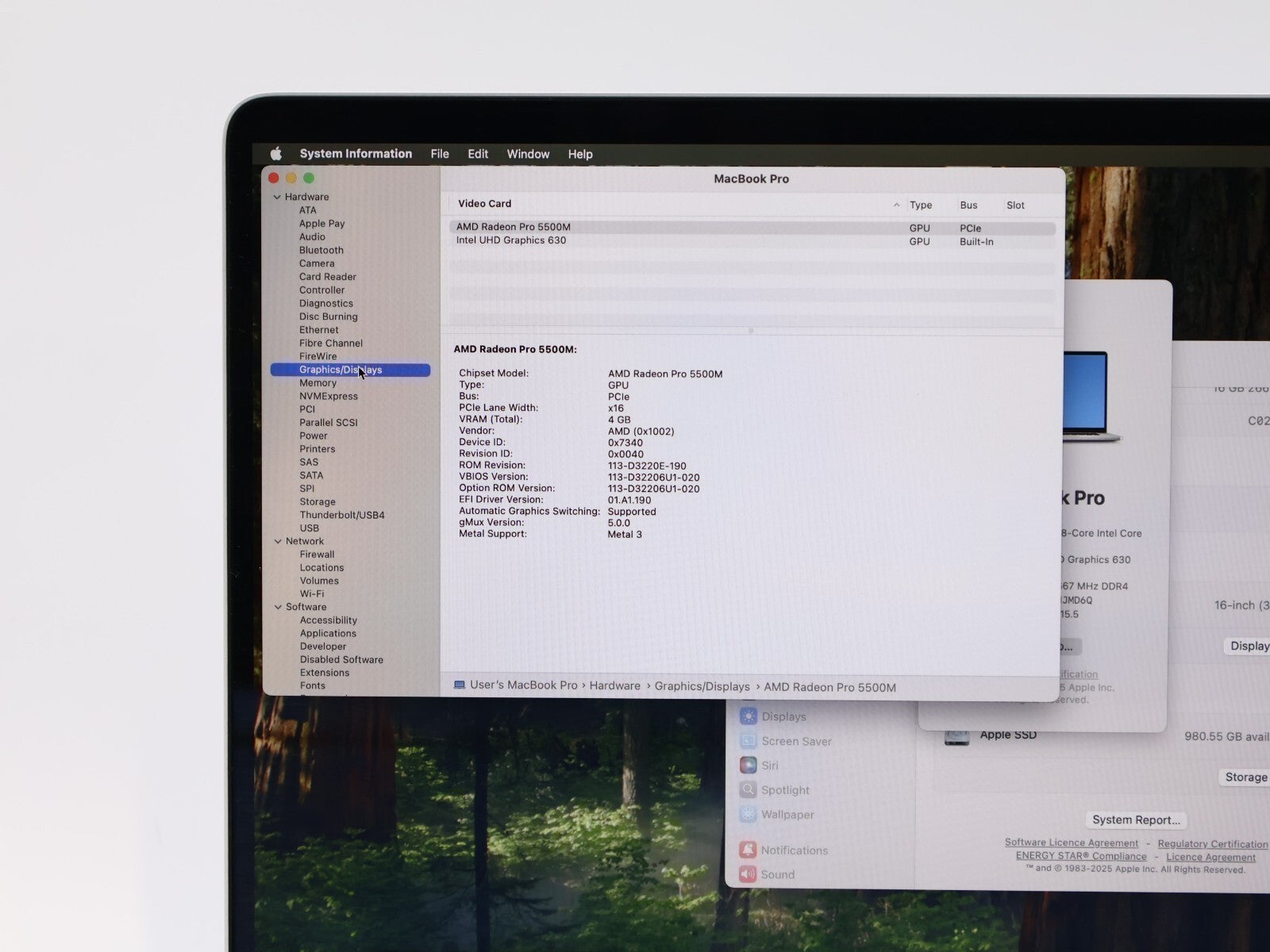Select Camera in the sidebar
Screen dimensions: 1270x952
coord(317,263)
